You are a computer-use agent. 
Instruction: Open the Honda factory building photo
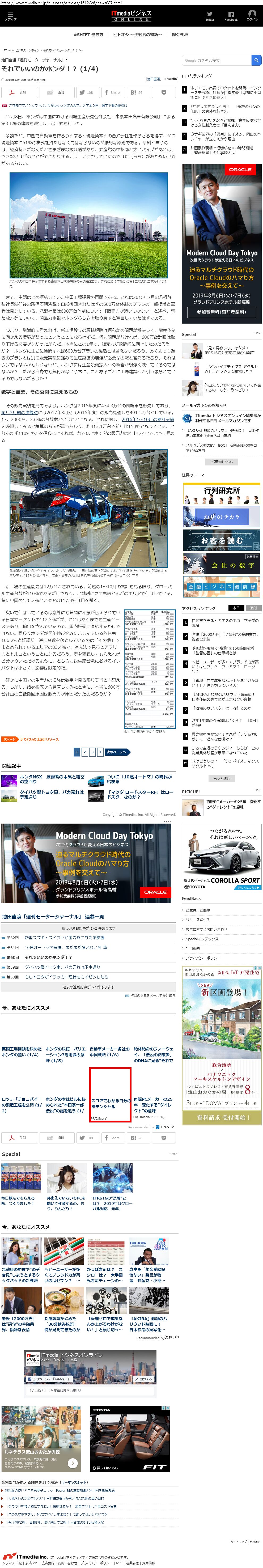[x=88, y=225]
